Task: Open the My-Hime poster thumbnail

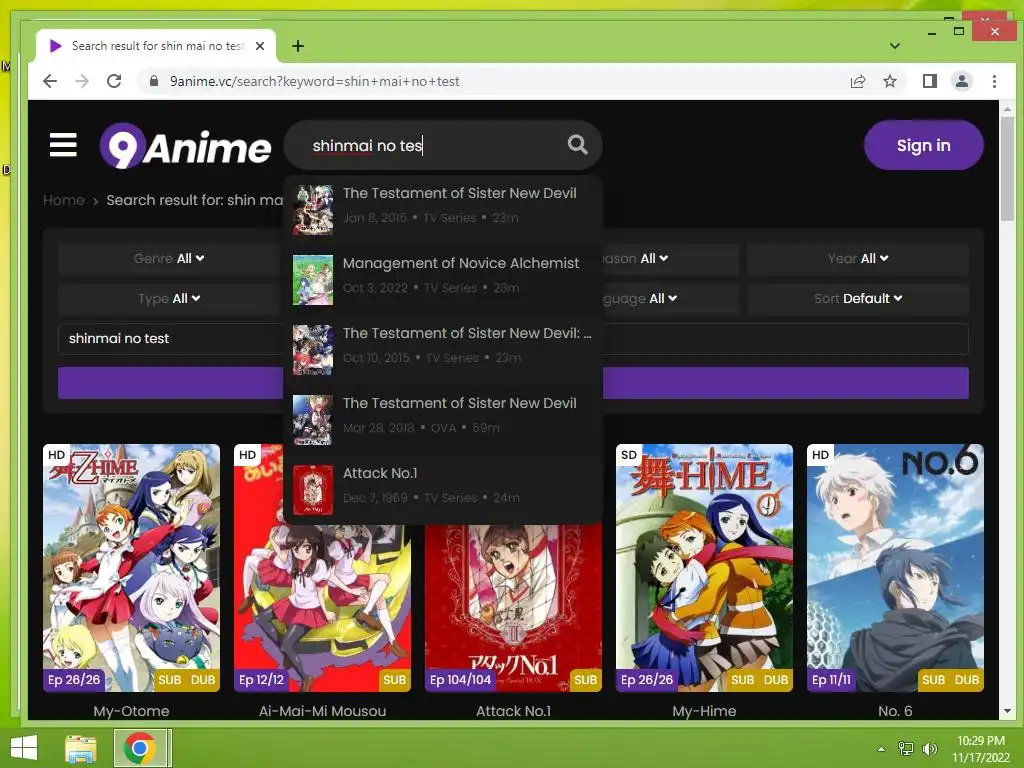Action: [x=704, y=568]
